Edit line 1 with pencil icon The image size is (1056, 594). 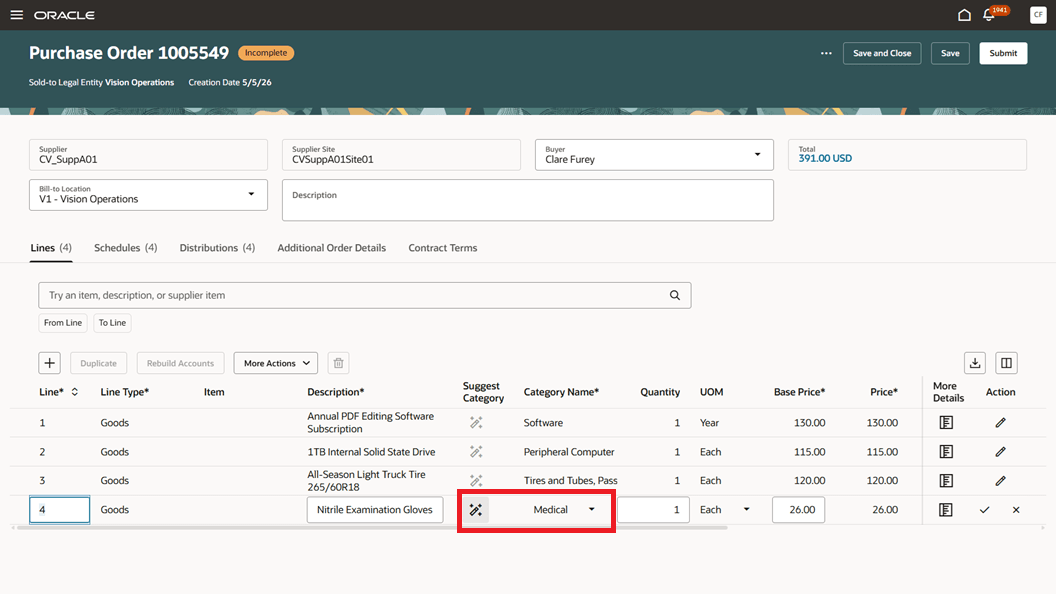1000,423
